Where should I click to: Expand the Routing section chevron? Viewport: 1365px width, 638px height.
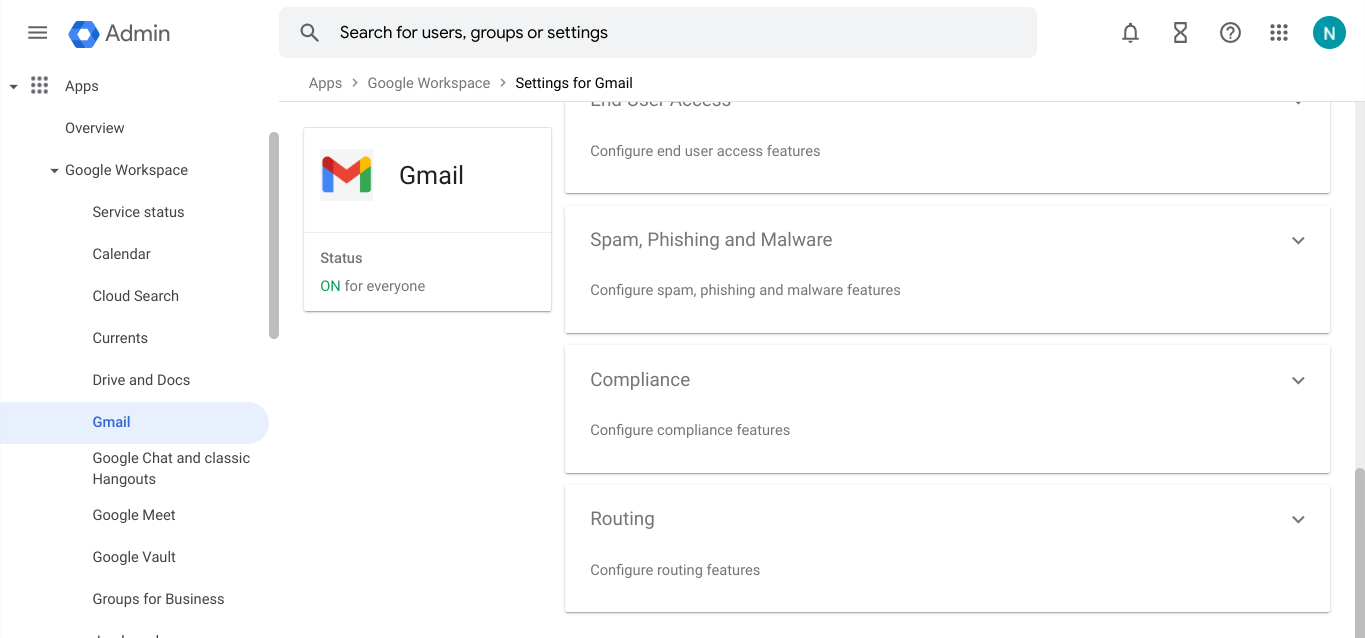(1298, 519)
